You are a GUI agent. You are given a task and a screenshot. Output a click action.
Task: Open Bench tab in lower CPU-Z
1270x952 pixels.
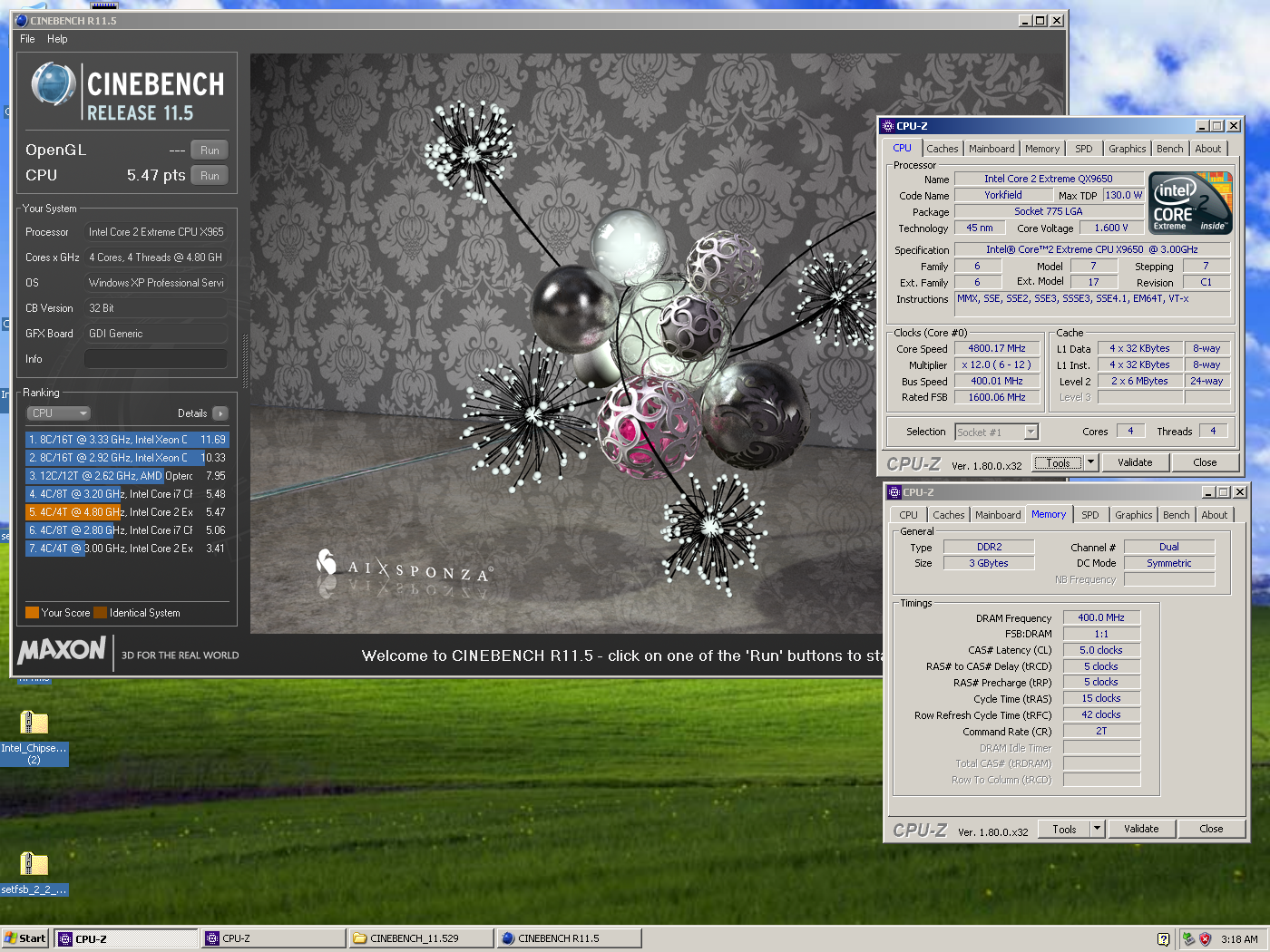1177,515
